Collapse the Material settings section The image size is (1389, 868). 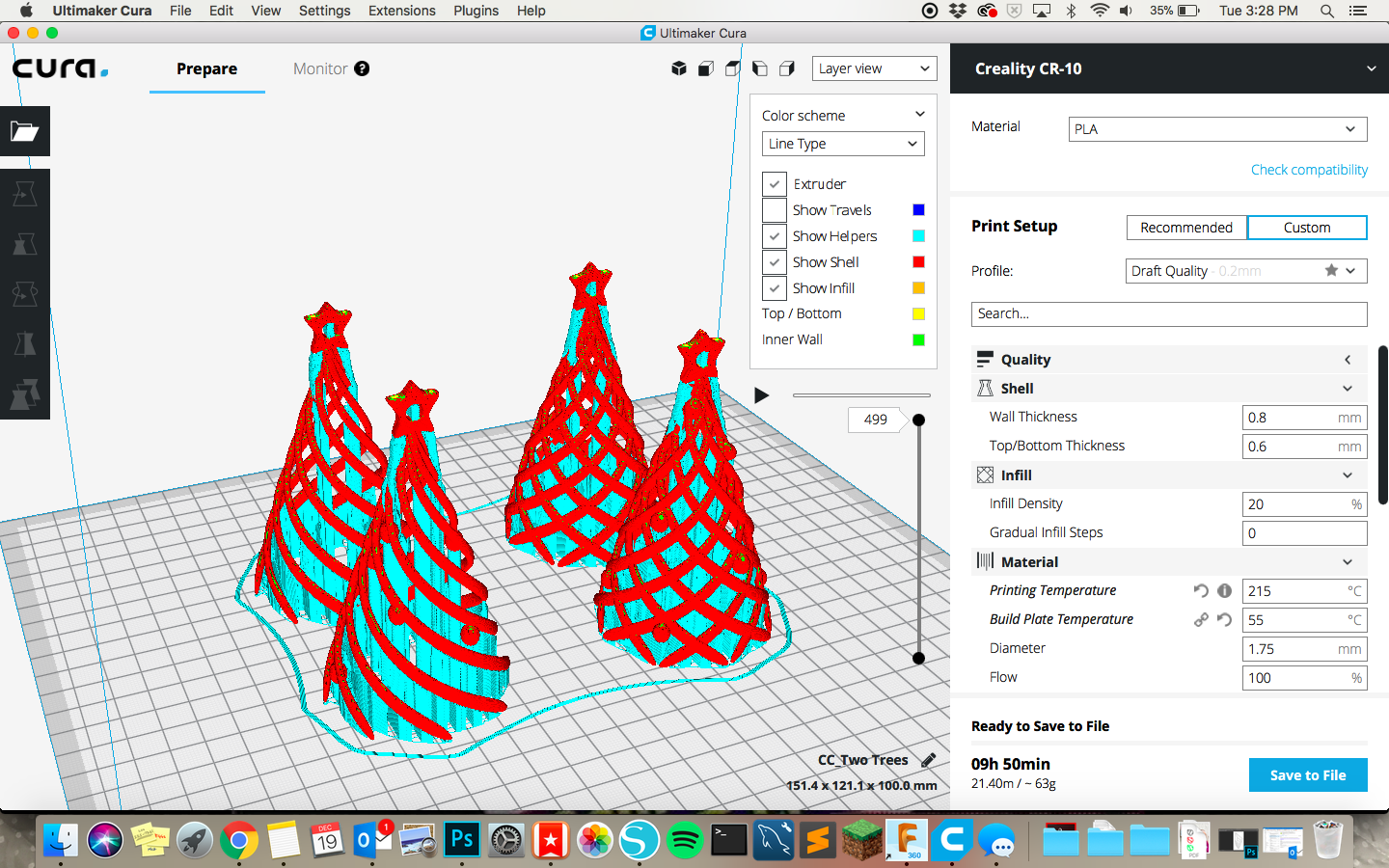[1169, 562]
